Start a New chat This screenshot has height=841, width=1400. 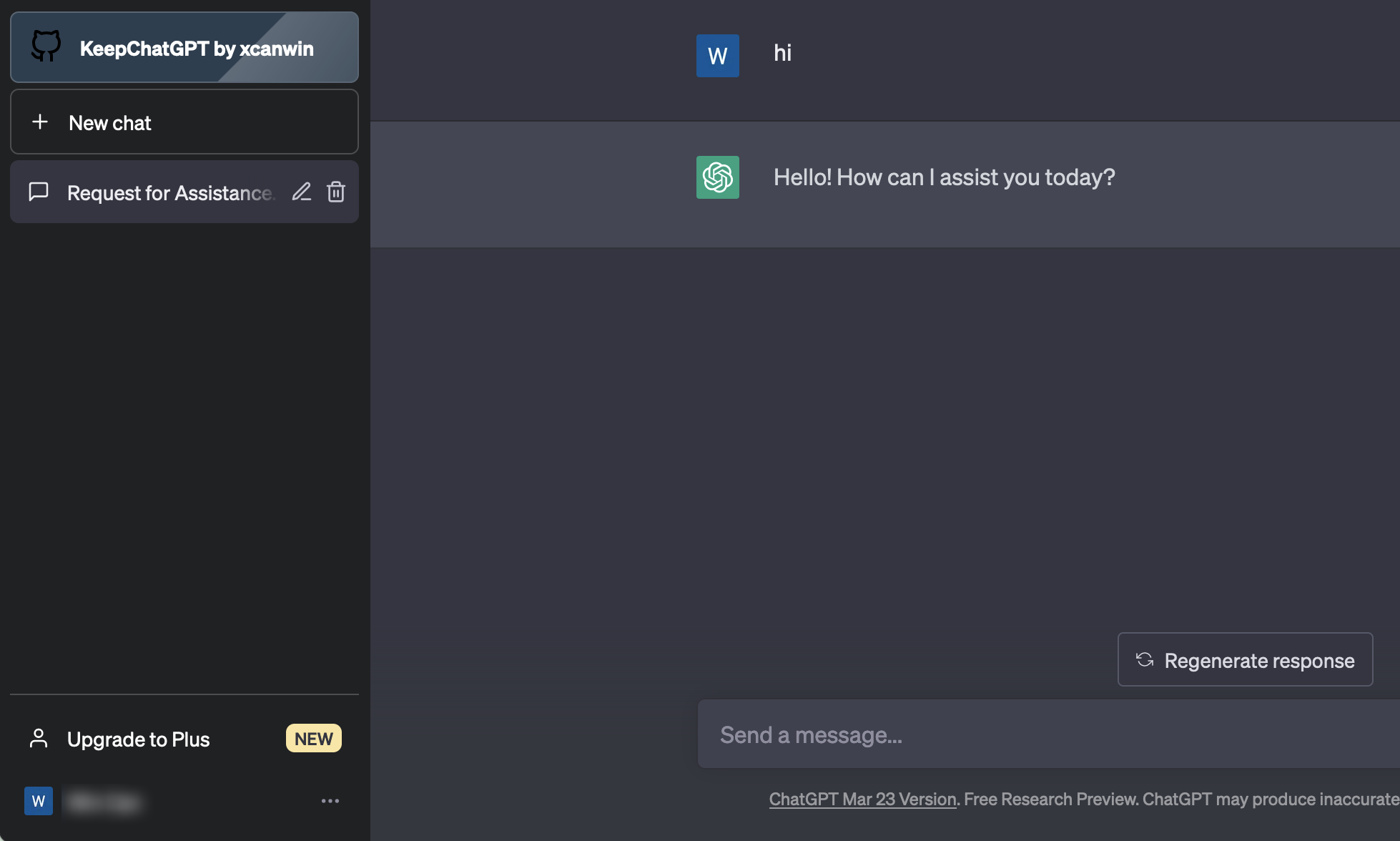(184, 122)
